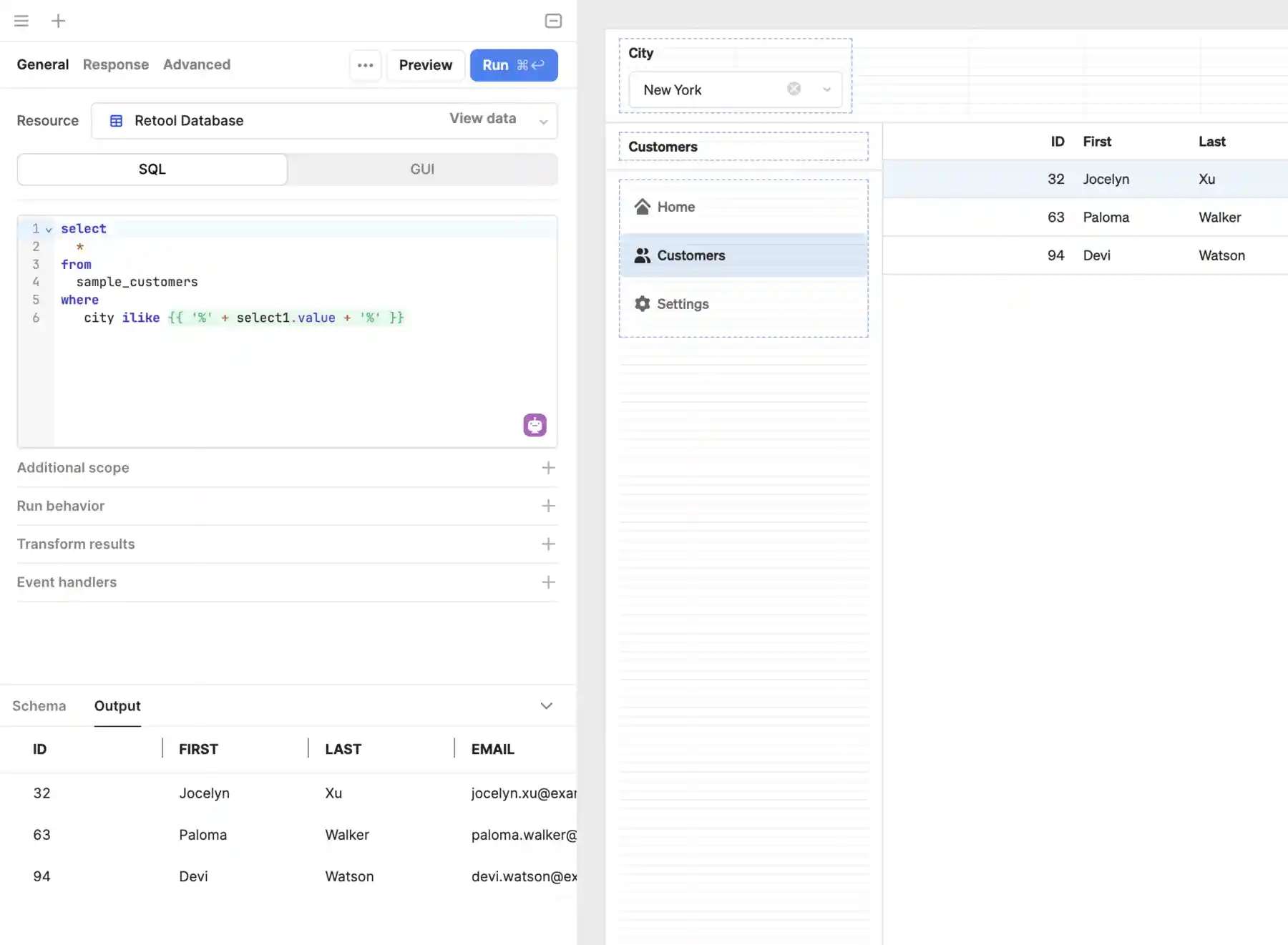Select Customers in the navigation
1288x945 pixels.
click(x=744, y=255)
